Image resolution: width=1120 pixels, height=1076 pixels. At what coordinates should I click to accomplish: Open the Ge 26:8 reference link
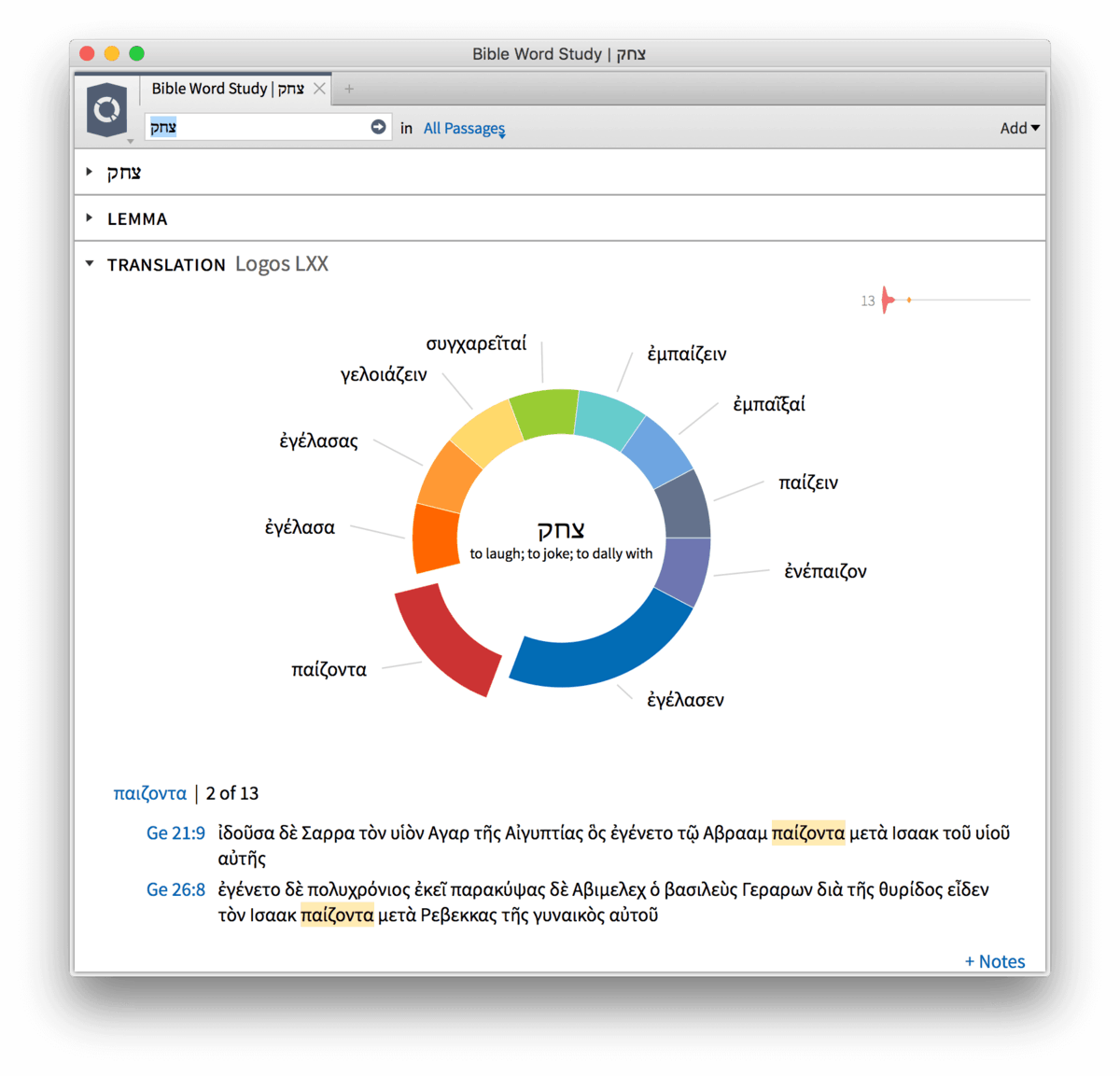(x=175, y=890)
